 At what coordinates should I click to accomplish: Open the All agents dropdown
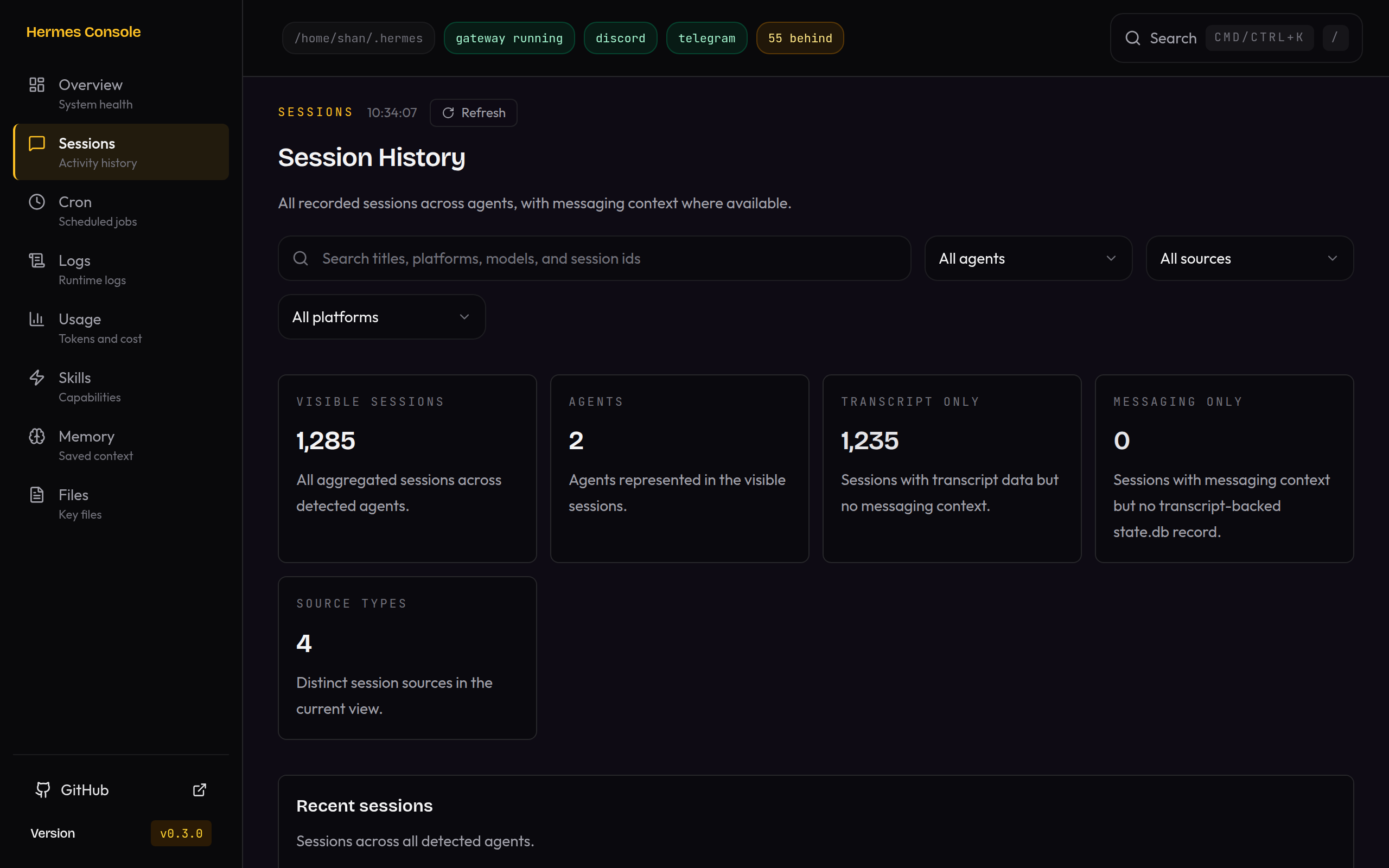[1028, 258]
